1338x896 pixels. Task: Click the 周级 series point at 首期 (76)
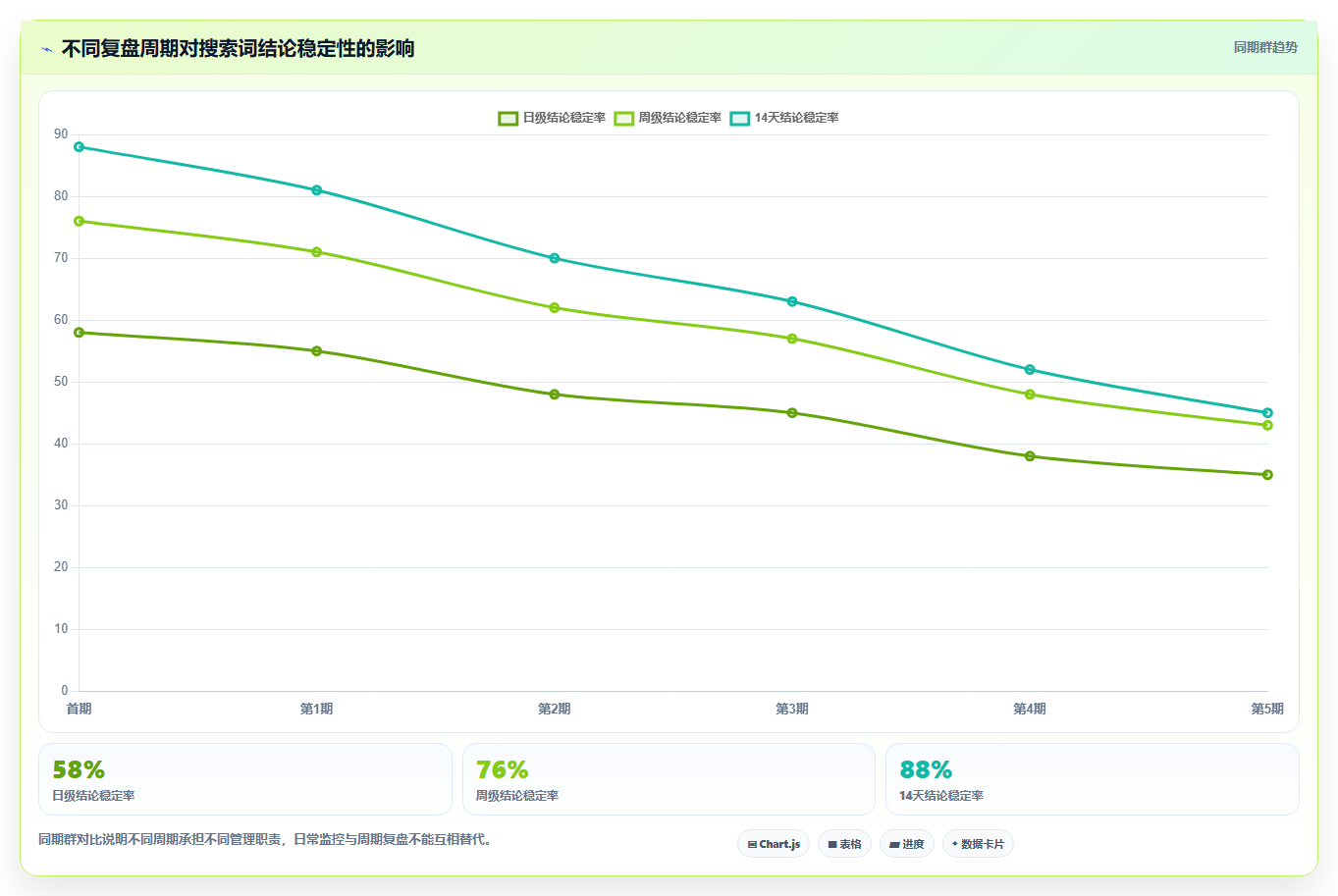point(80,221)
